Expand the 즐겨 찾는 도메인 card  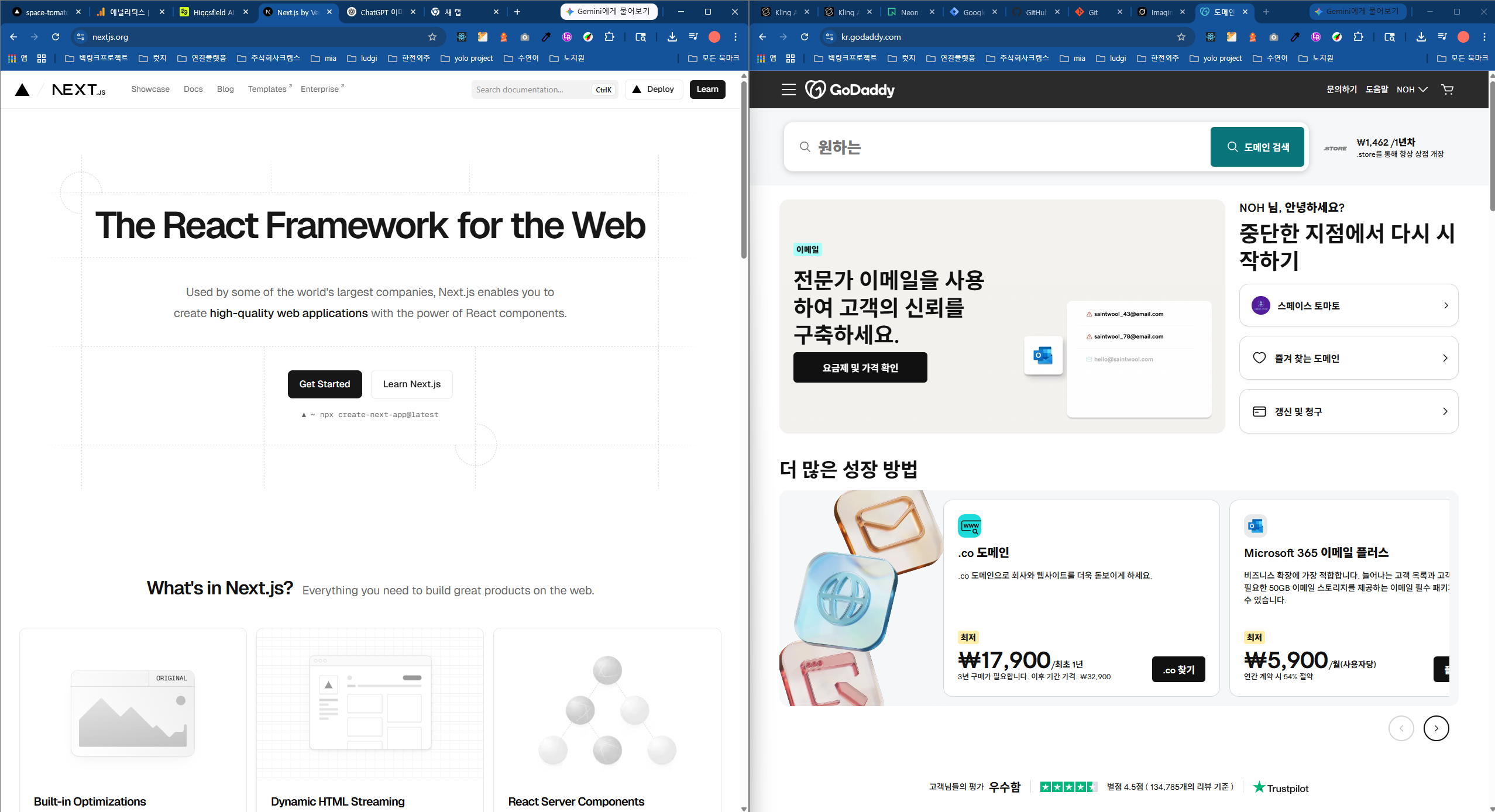[1348, 358]
